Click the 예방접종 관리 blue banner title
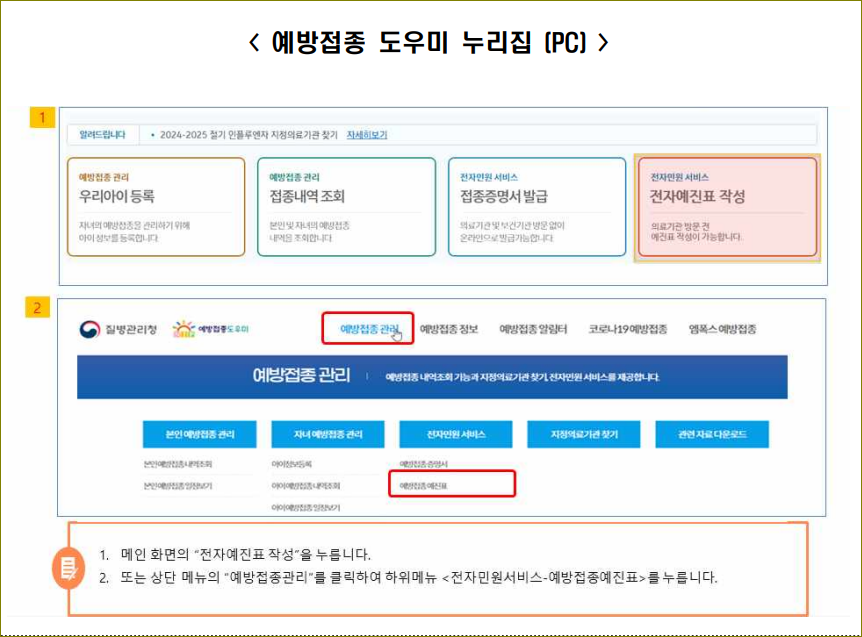862x637 pixels. 301,375
